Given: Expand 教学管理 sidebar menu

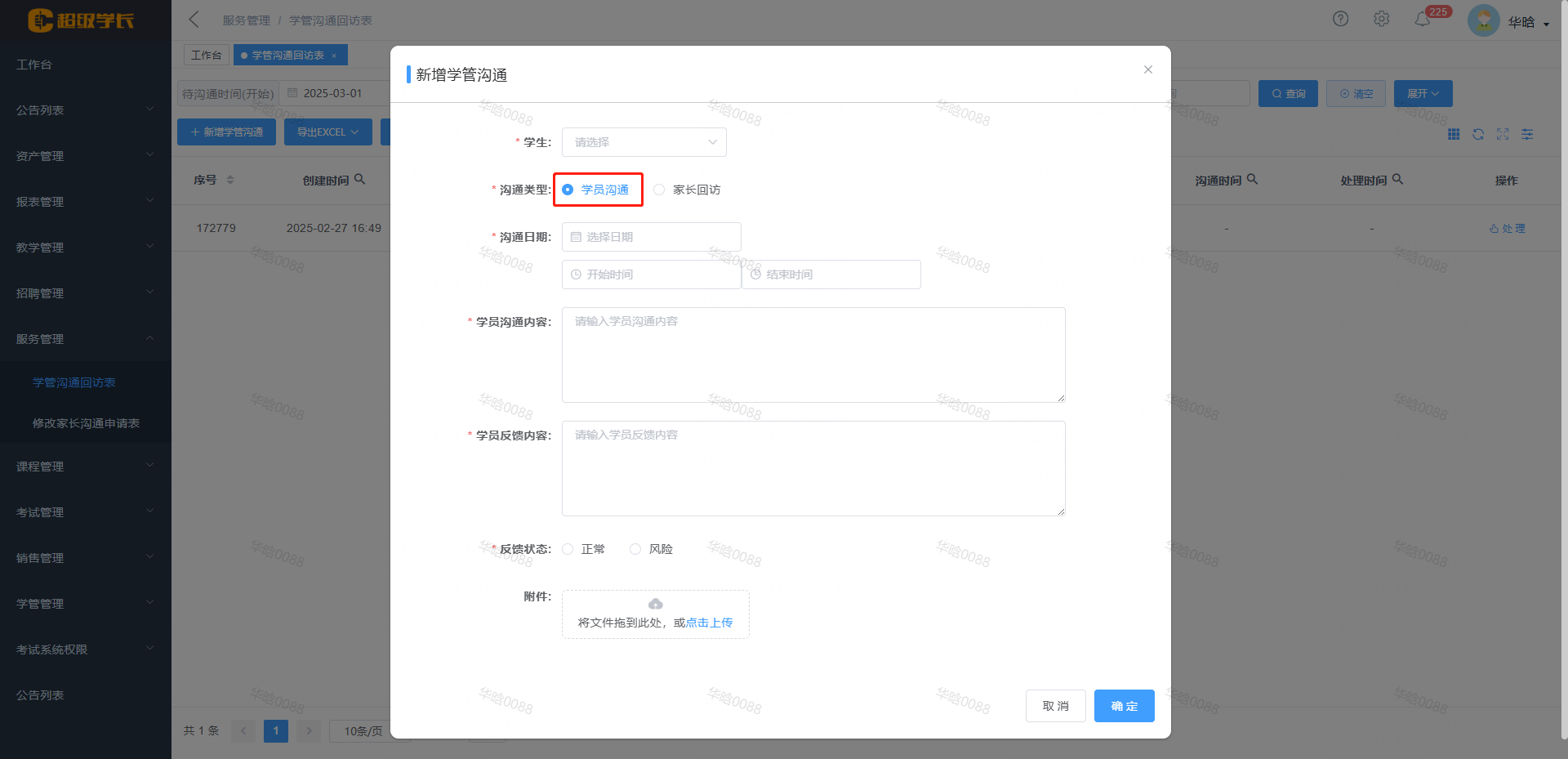Looking at the screenshot, I should [x=85, y=248].
